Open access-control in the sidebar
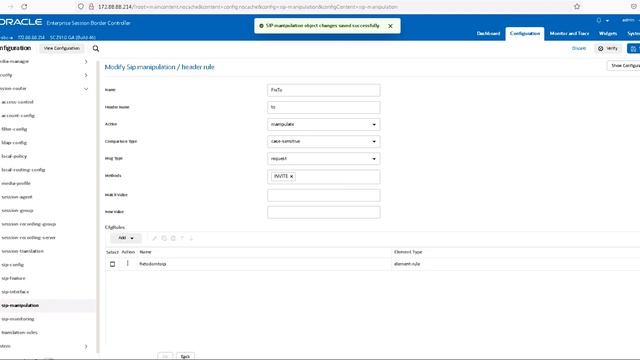The width and height of the screenshot is (640, 360). 17,102
